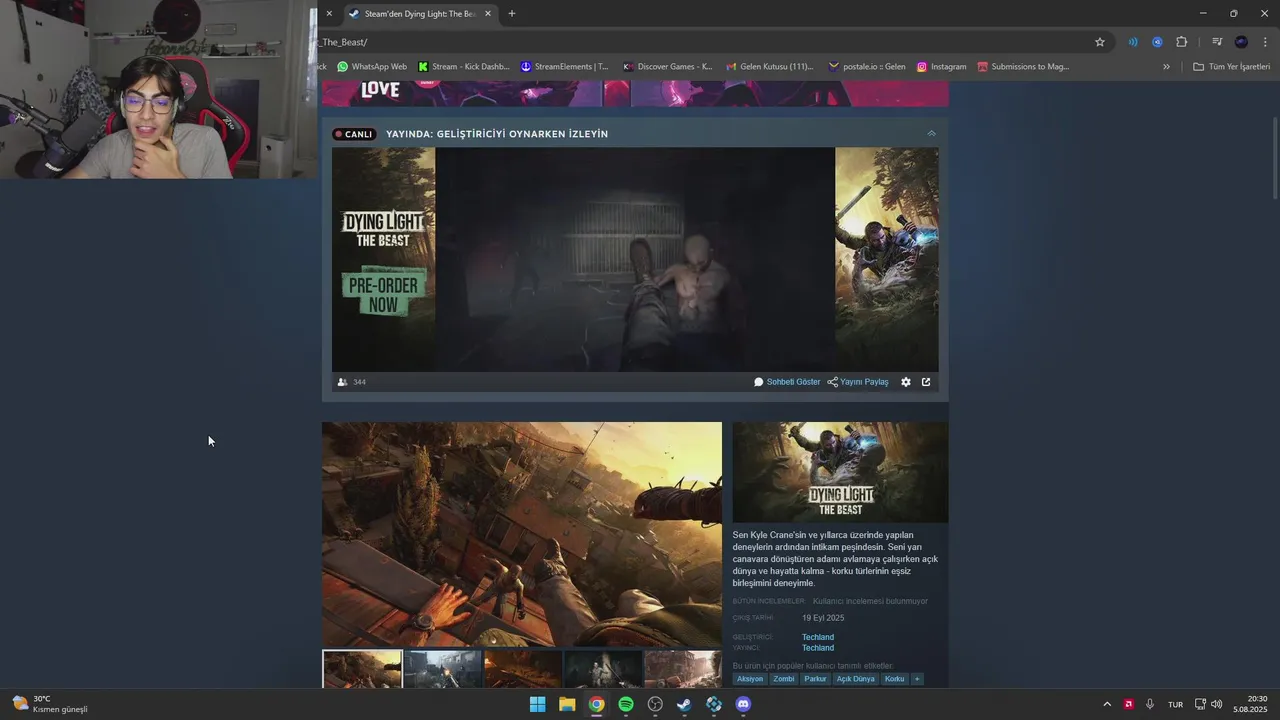The image size is (1280, 720).
Task: Click the main gameplay screenshot
Action: pyautogui.click(x=522, y=534)
